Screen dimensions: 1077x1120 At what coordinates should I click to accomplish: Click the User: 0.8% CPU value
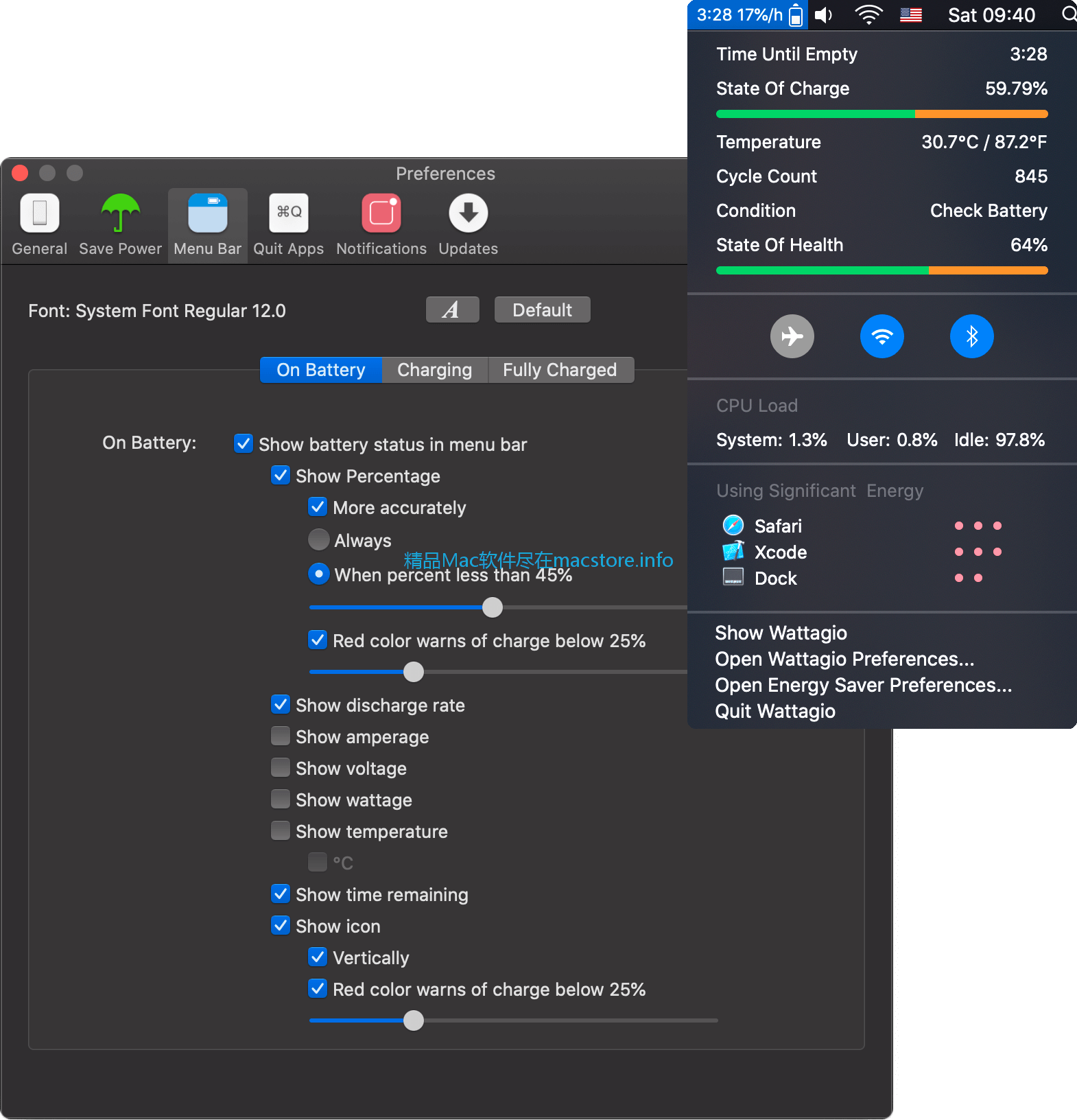point(892,440)
